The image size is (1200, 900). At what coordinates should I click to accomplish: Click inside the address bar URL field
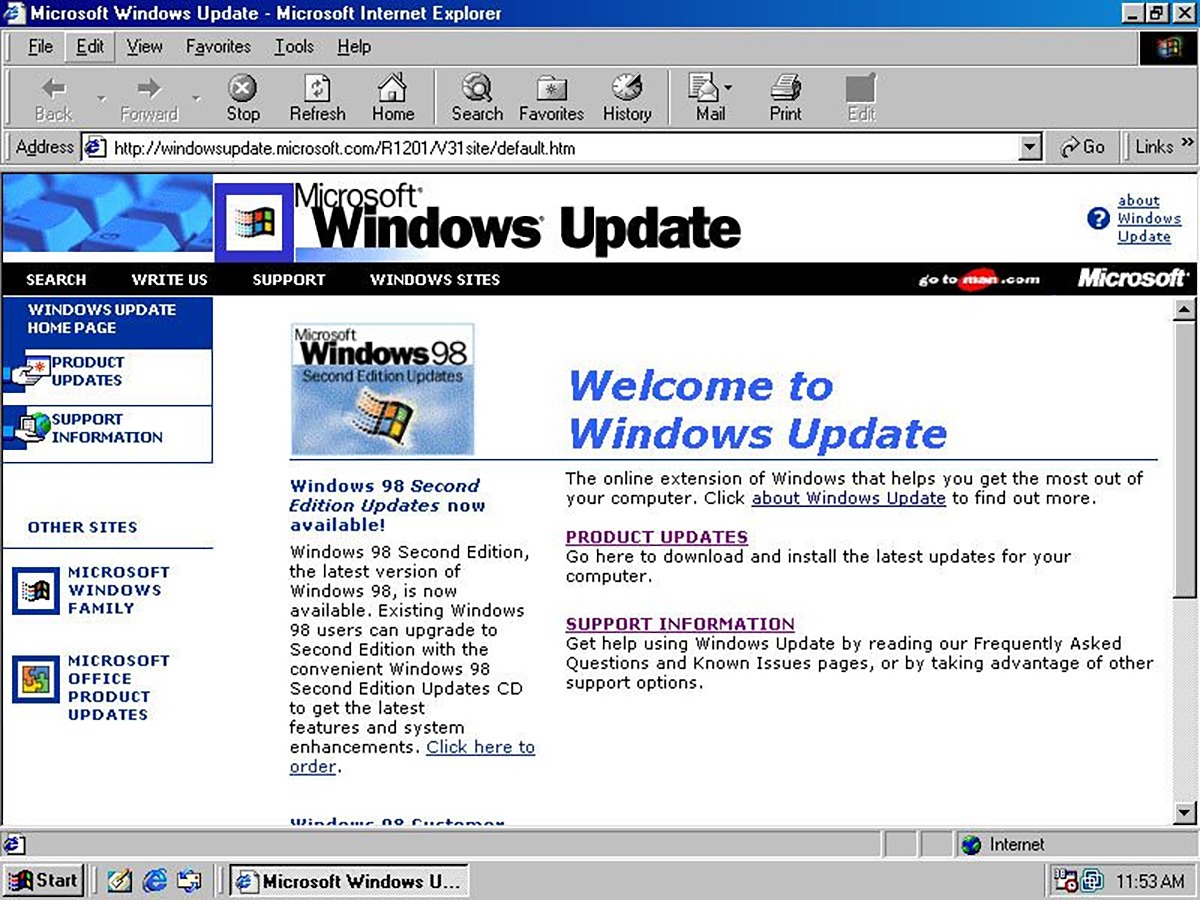click(x=400, y=146)
